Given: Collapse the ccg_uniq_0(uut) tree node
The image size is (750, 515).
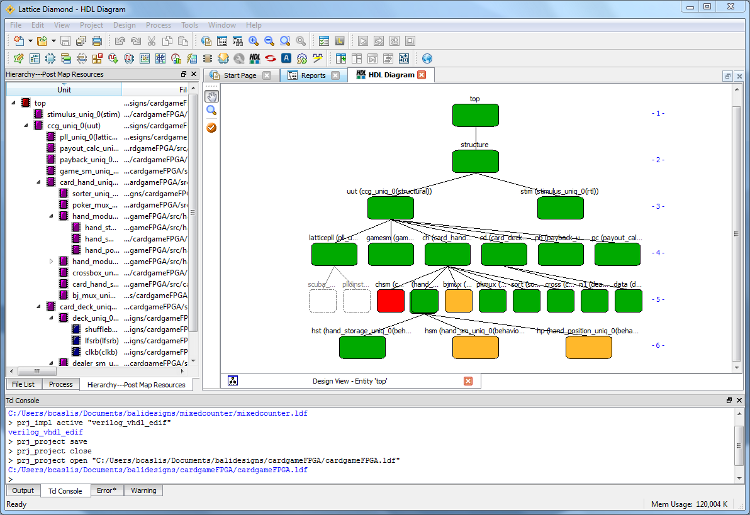Looking at the screenshot, I should pyautogui.click(x=26, y=126).
